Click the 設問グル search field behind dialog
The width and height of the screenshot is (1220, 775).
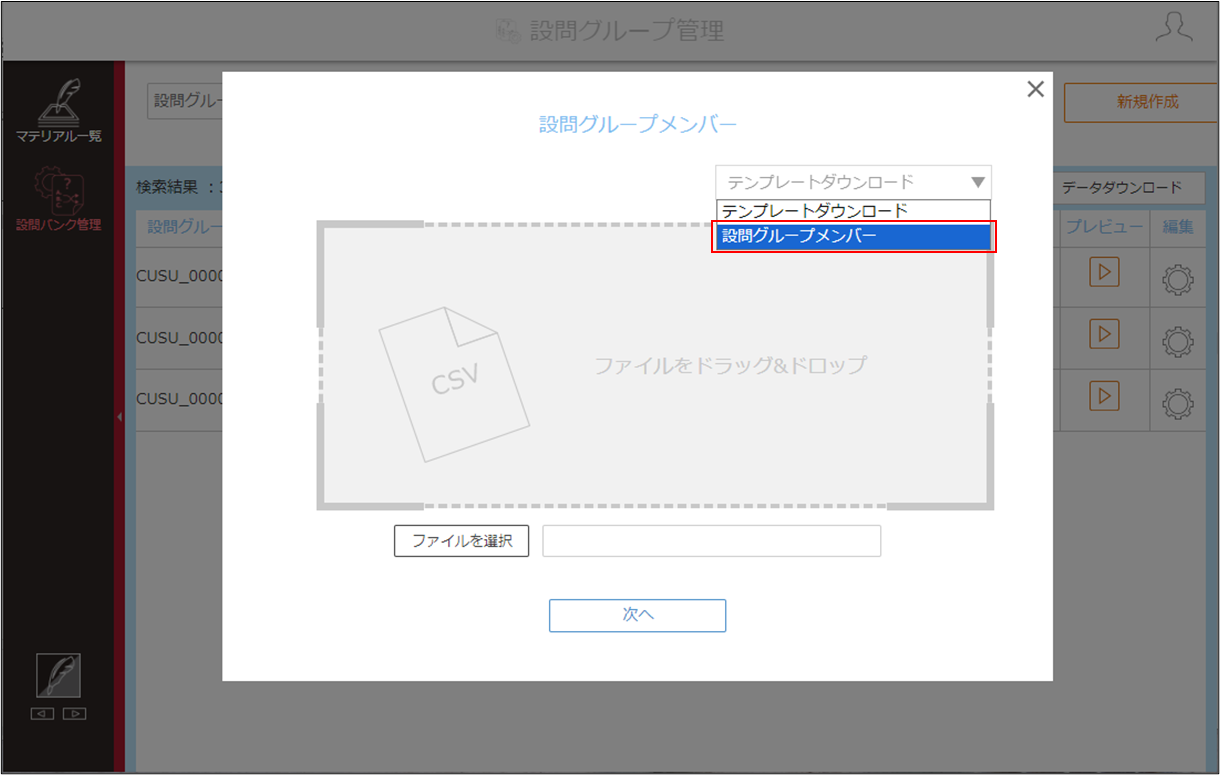185,101
